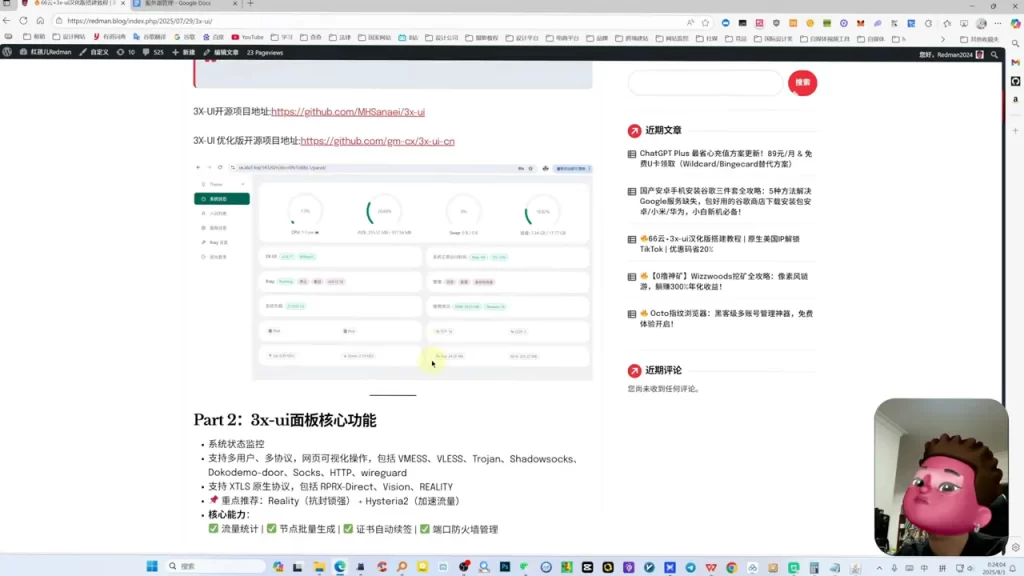The height and width of the screenshot is (576, 1024).
Task: Open the comments counter showing 525
Action: (153, 52)
